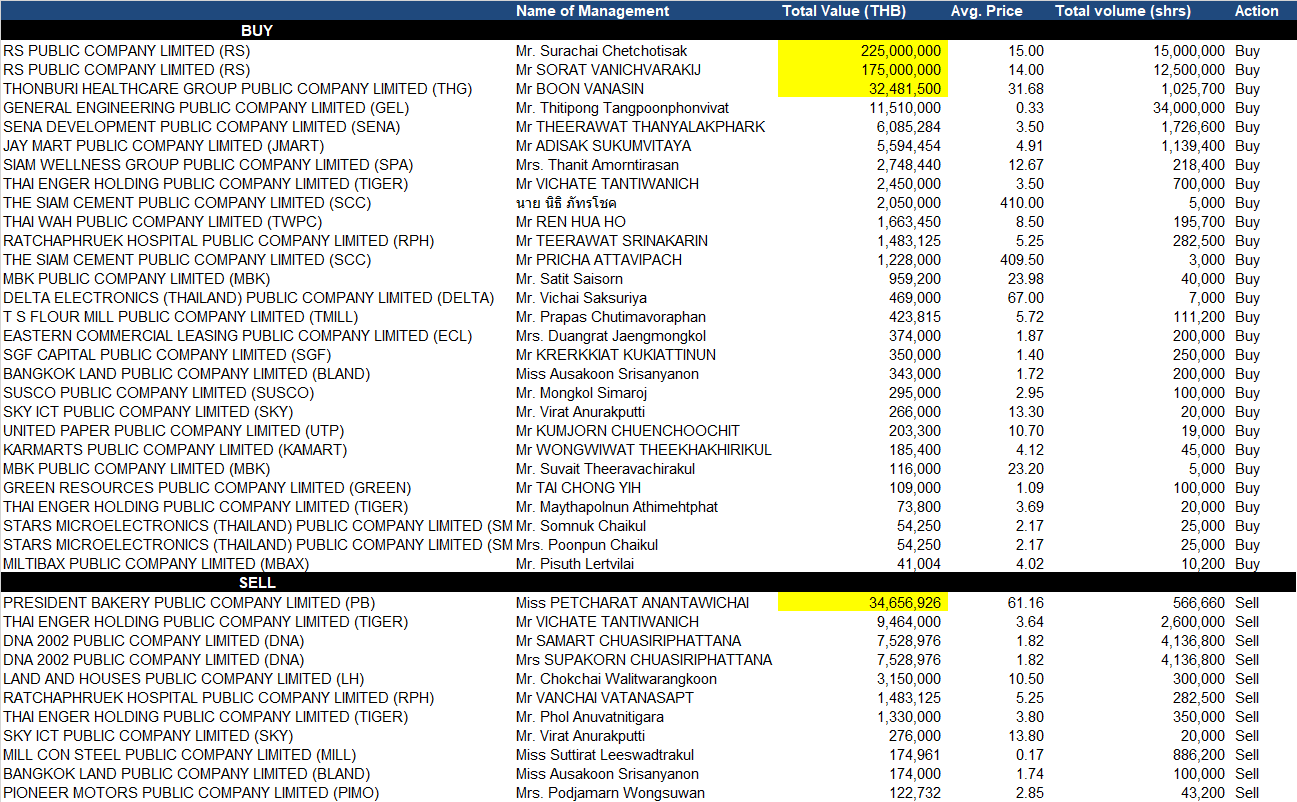Click average price 409.50 cell
1297x802 pixels.
pyautogui.click(x=1024, y=260)
